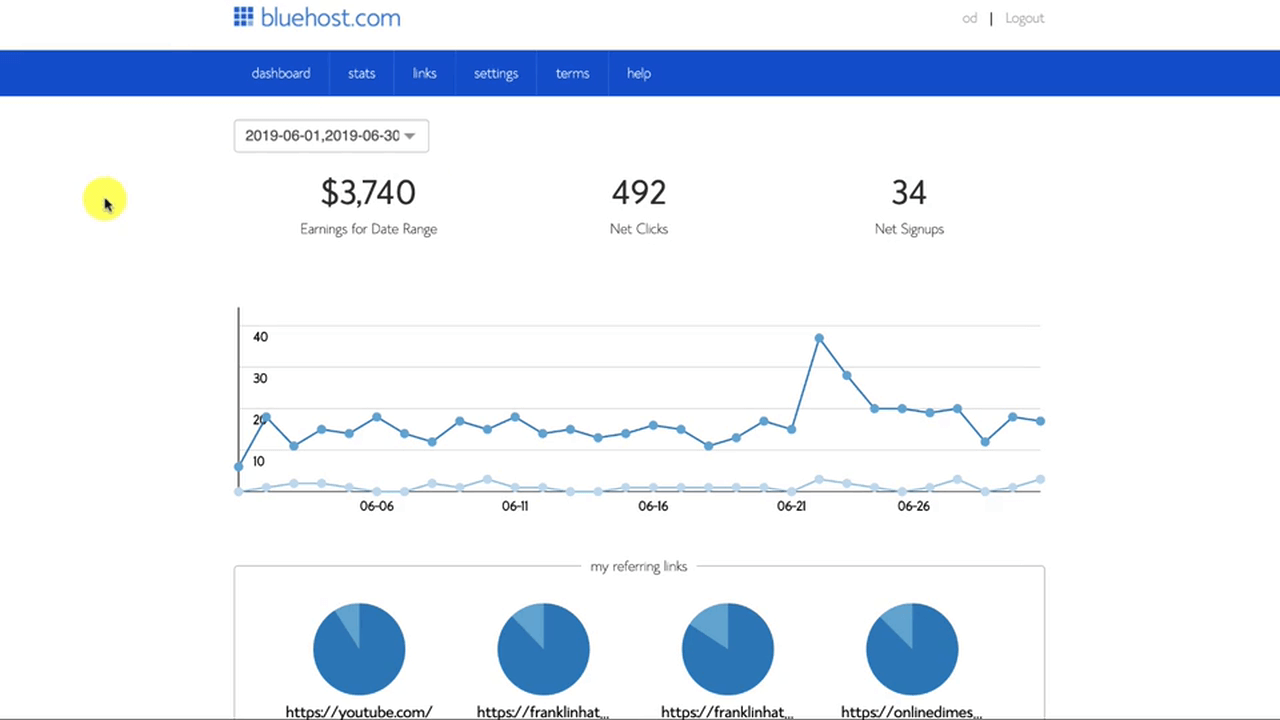This screenshot has width=1280, height=720.
Task: Click the peak data point near 06-22
Action: click(819, 339)
